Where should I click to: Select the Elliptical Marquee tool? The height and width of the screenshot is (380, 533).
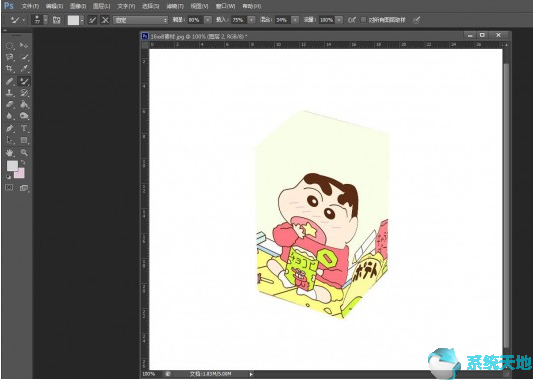click(10, 45)
